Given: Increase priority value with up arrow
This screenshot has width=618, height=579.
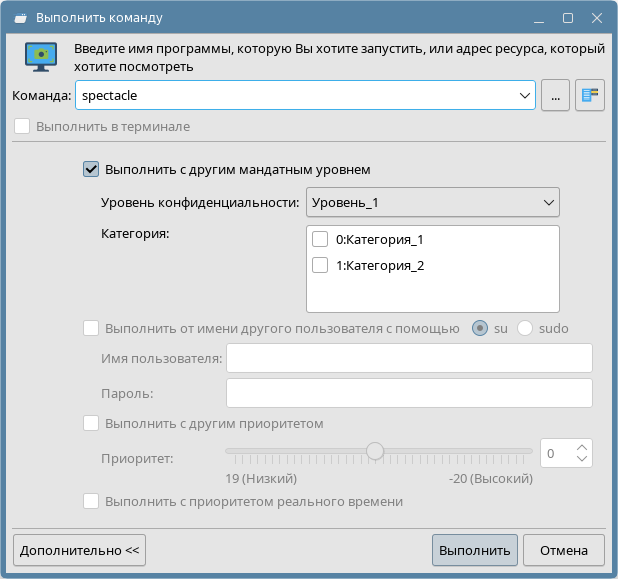Looking at the screenshot, I should (x=583, y=446).
